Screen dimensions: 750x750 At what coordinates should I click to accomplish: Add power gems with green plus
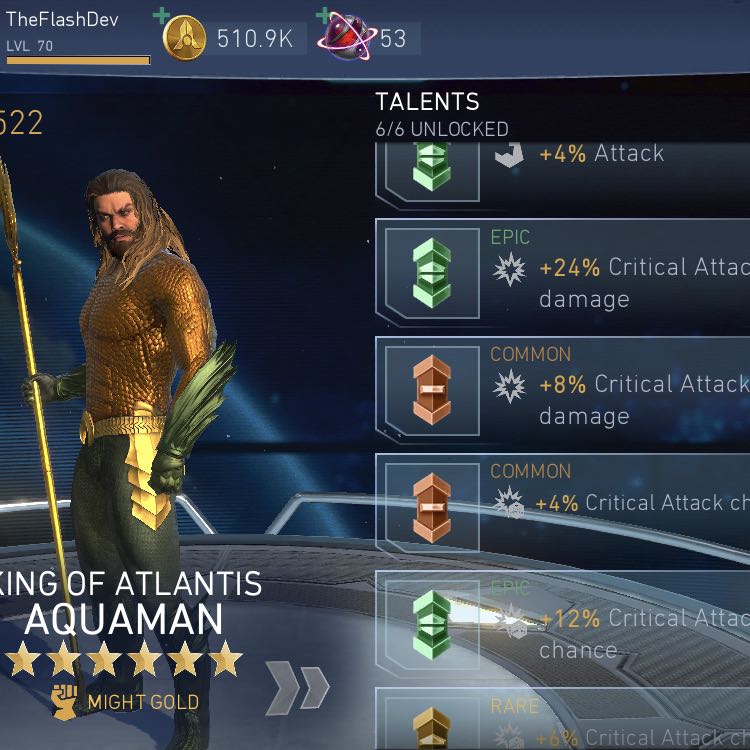point(324,15)
